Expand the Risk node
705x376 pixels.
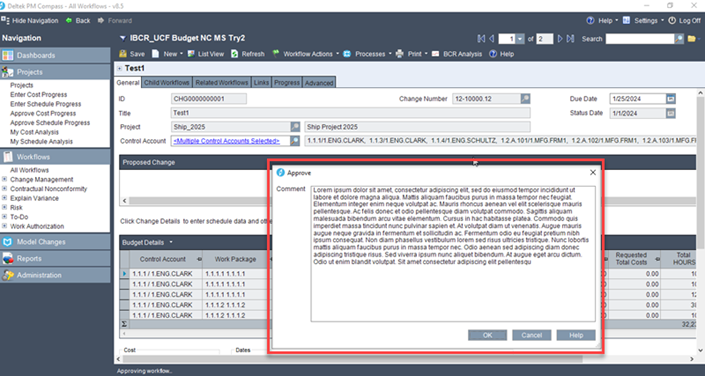click(x=4, y=207)
